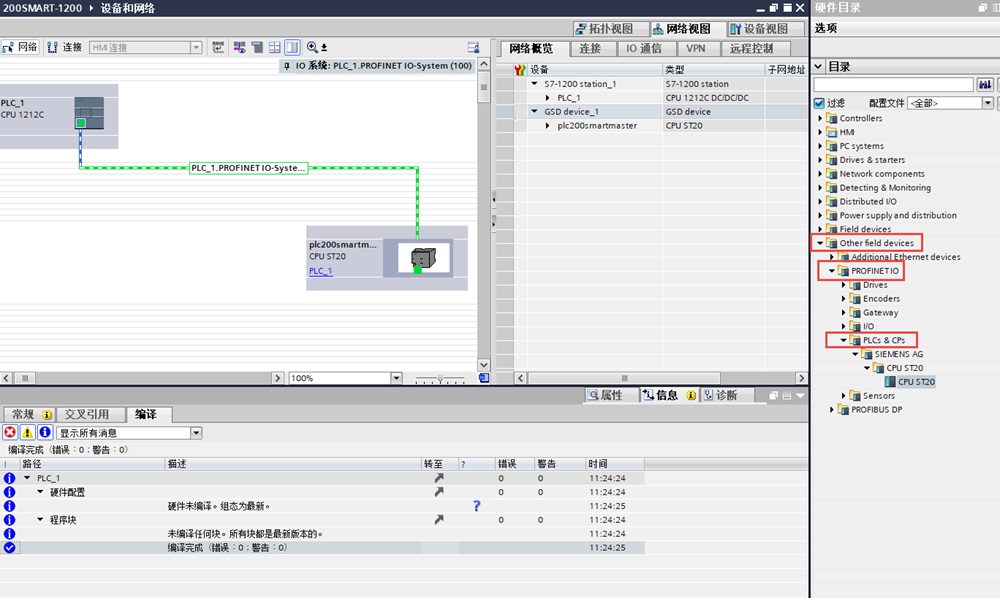Image resolution: width=1000 pixels, height=598 pixels.
Task: Click the page break display icon
Action: 257,47
